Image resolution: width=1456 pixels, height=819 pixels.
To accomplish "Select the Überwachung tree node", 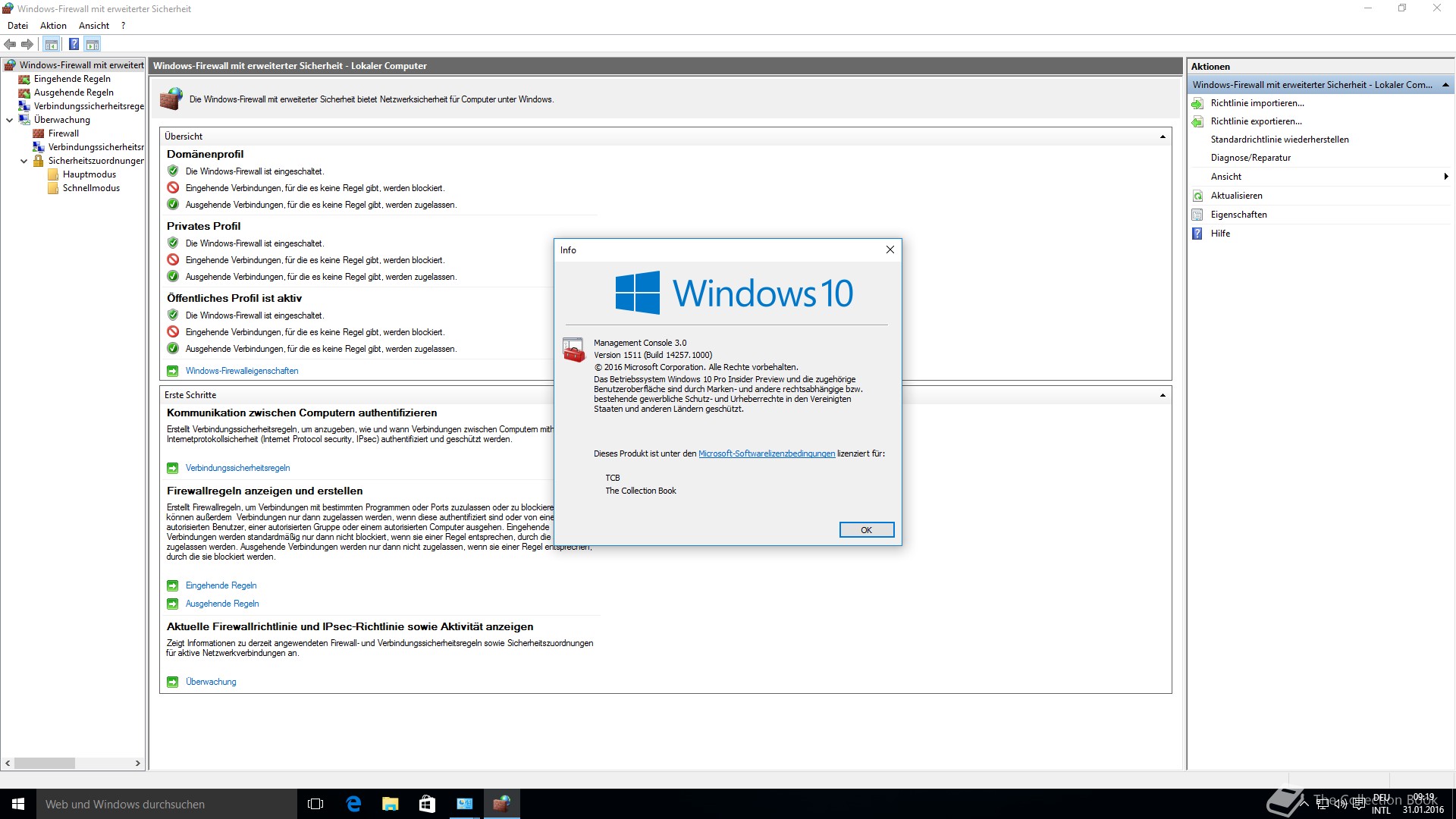I will tap(61, 120).
